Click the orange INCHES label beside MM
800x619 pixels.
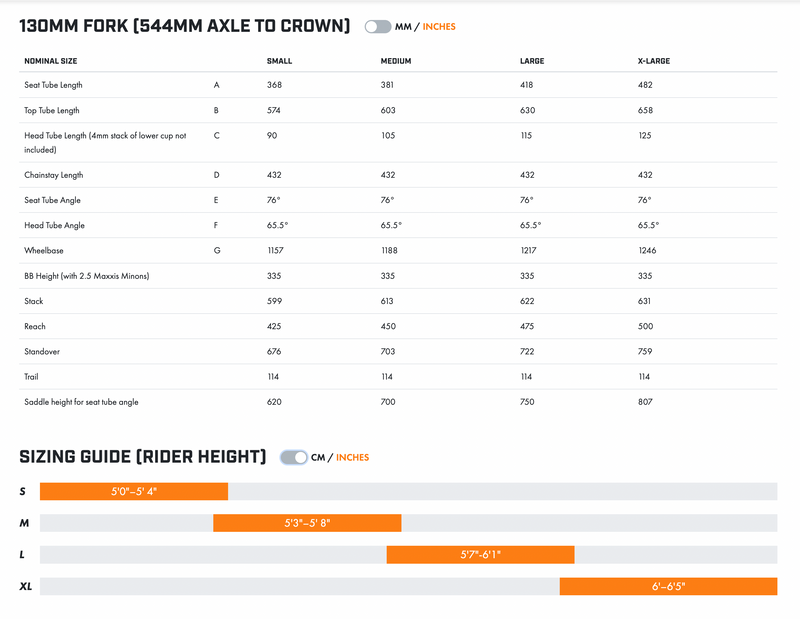click(x=439, y=27)
